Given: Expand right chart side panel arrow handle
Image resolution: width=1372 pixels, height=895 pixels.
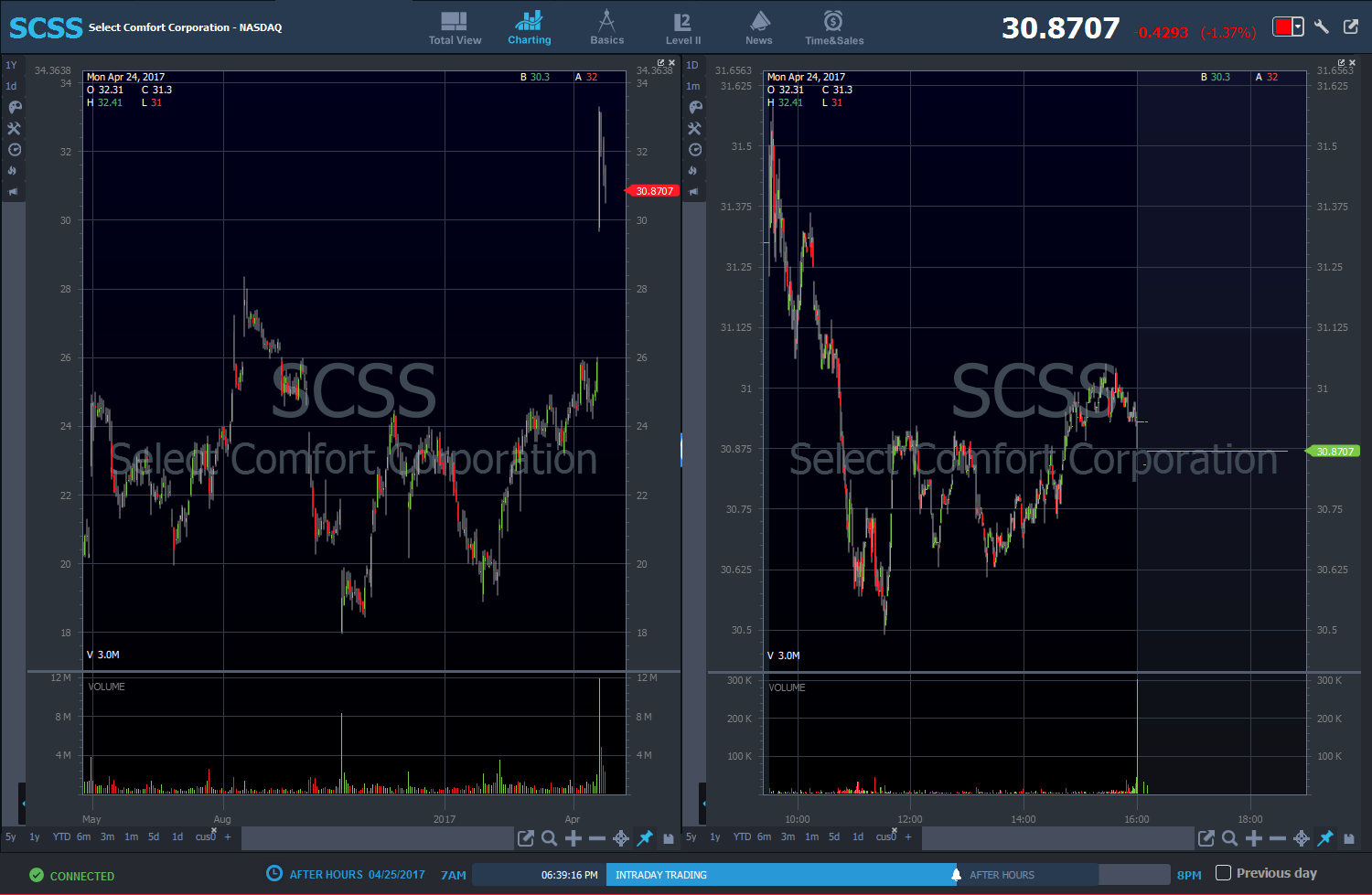Looking at the screenshot, I should pos(703,804).
